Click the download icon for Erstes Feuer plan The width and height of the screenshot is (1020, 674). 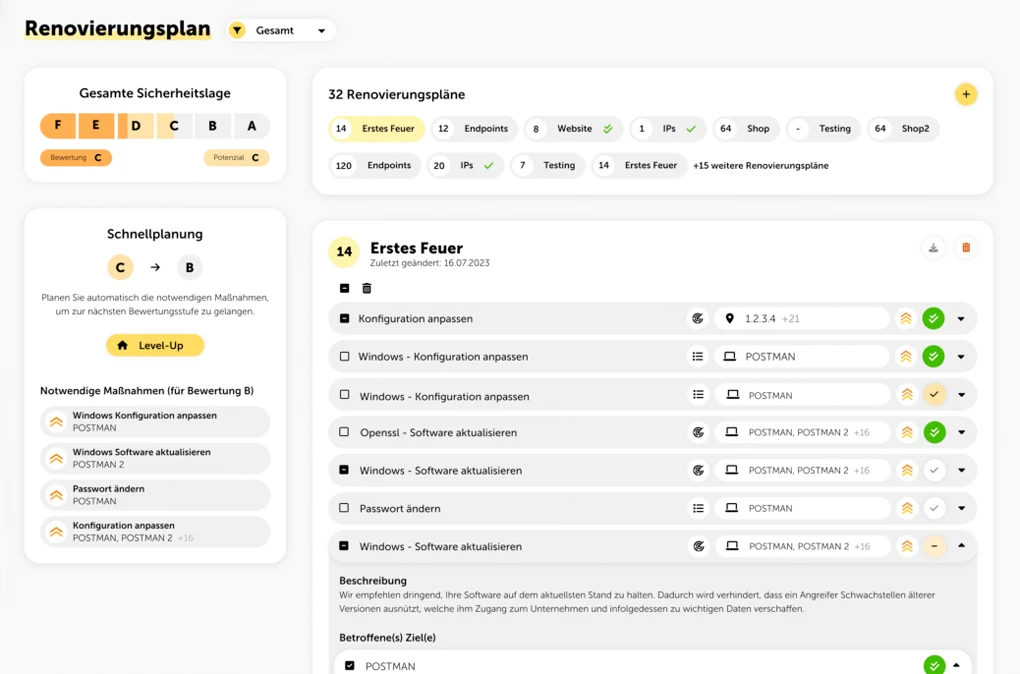tap(933, 247)
